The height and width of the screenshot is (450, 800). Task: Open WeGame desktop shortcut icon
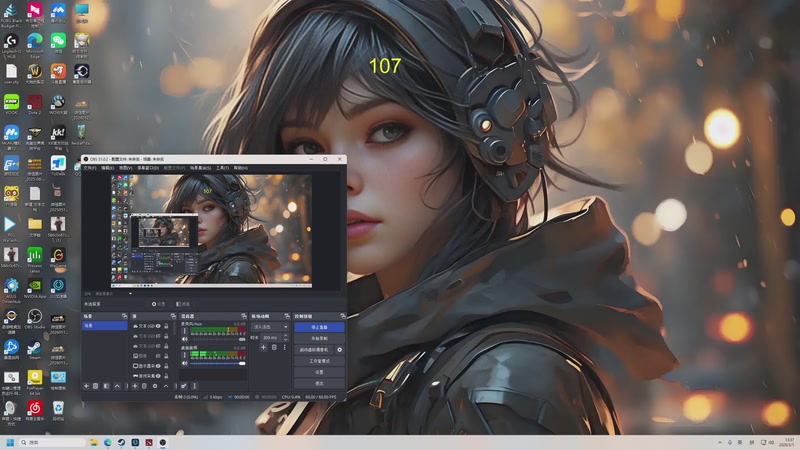[x=58, y=255]
